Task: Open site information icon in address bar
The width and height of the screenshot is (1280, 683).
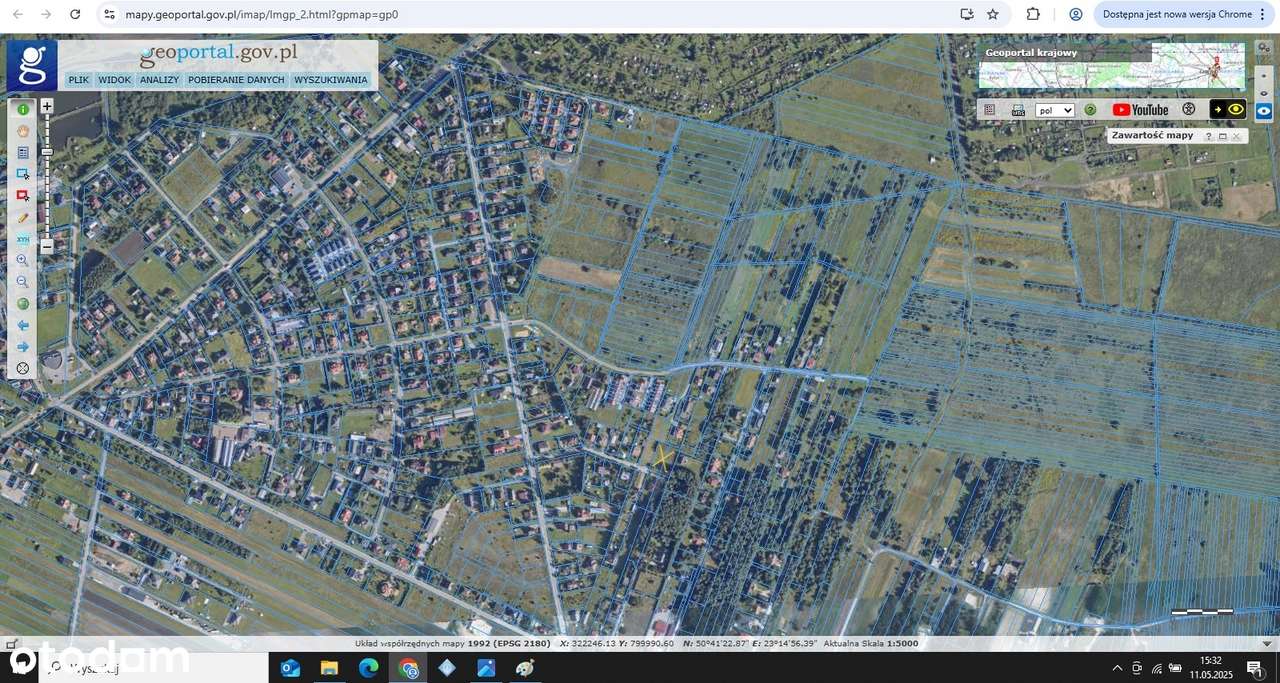Action: click(109, 14)
